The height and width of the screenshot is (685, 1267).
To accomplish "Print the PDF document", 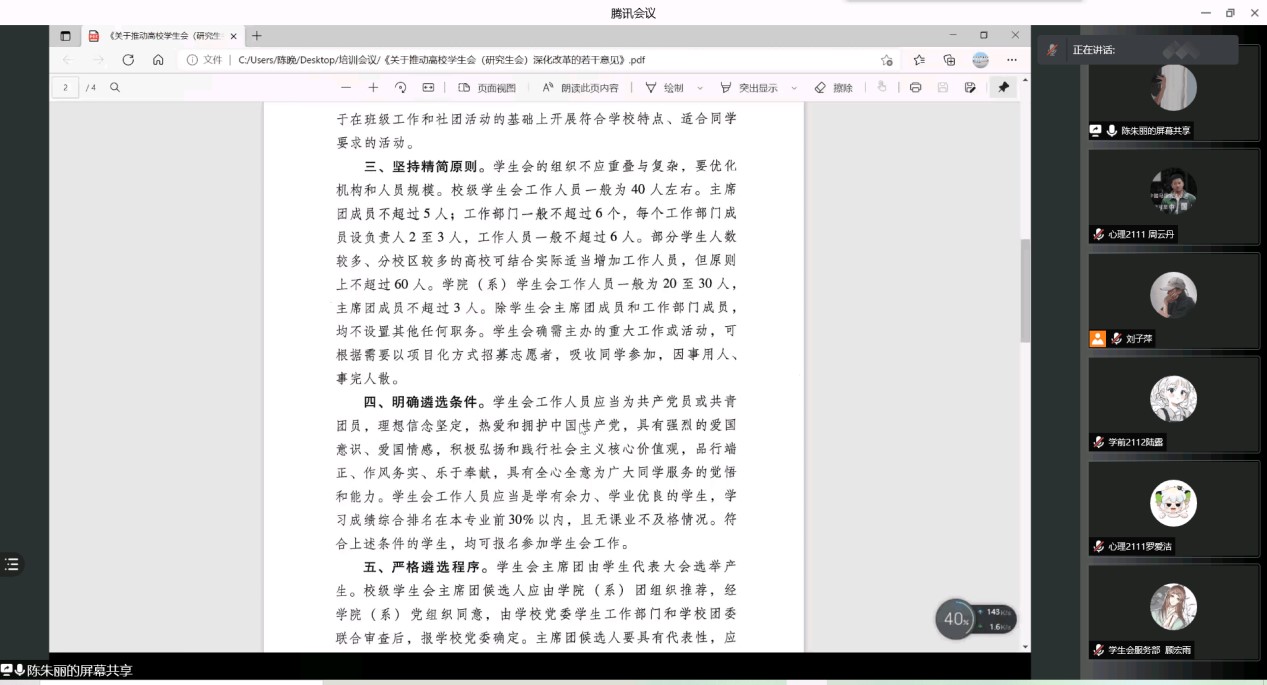I will click(915, 88).
